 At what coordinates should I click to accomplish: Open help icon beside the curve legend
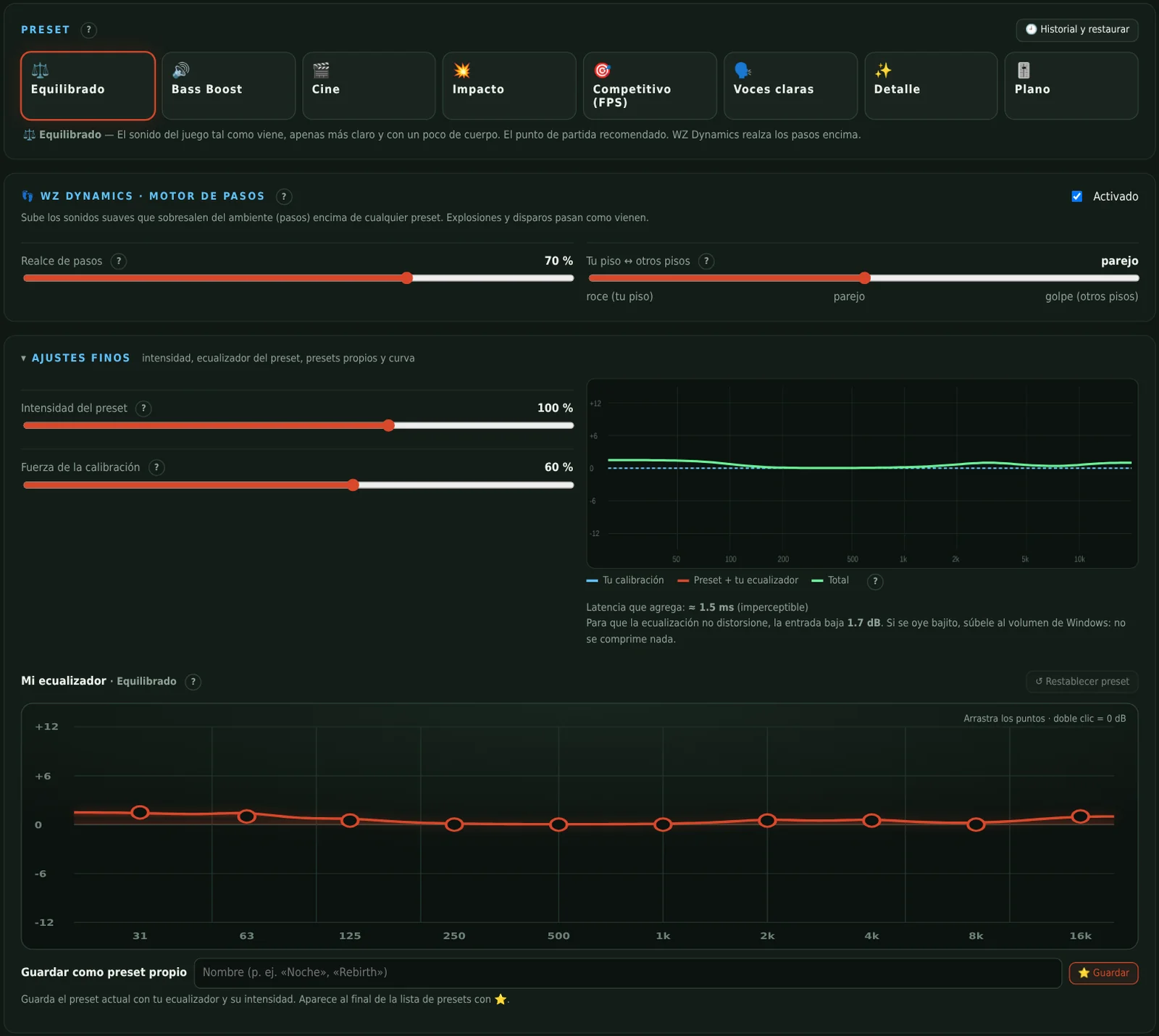tap(875, 581)
